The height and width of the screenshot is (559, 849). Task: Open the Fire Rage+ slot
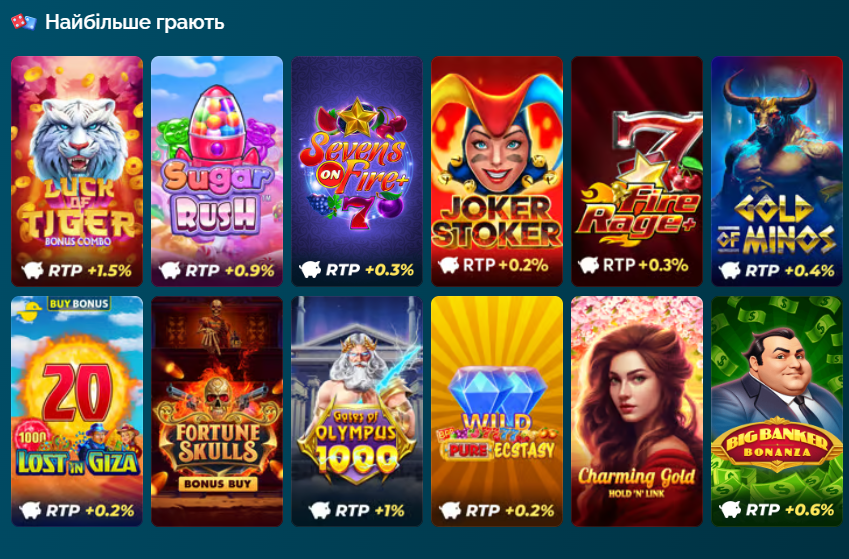coord(637,171)
